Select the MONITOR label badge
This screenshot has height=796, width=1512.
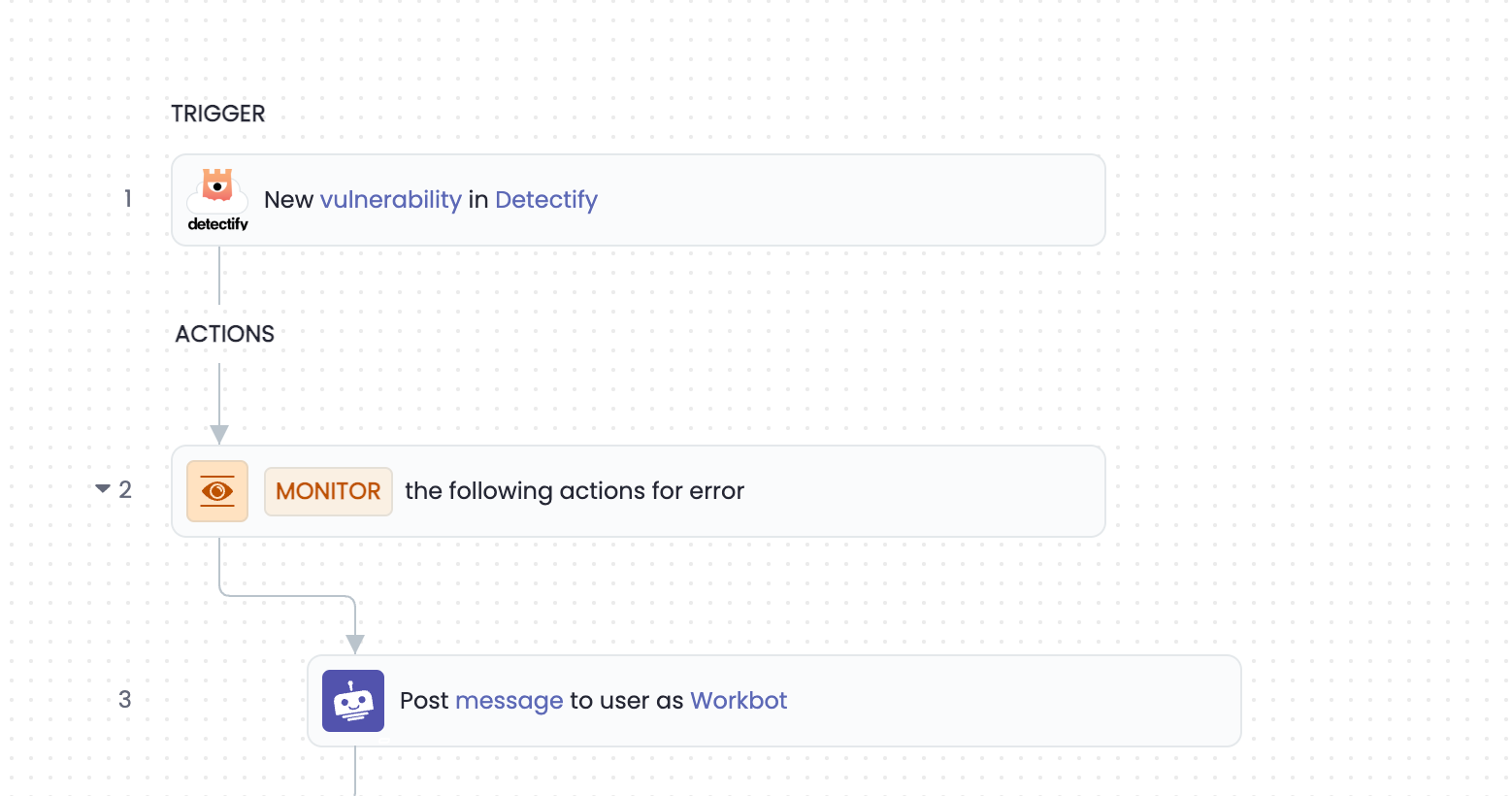point(328,491)
